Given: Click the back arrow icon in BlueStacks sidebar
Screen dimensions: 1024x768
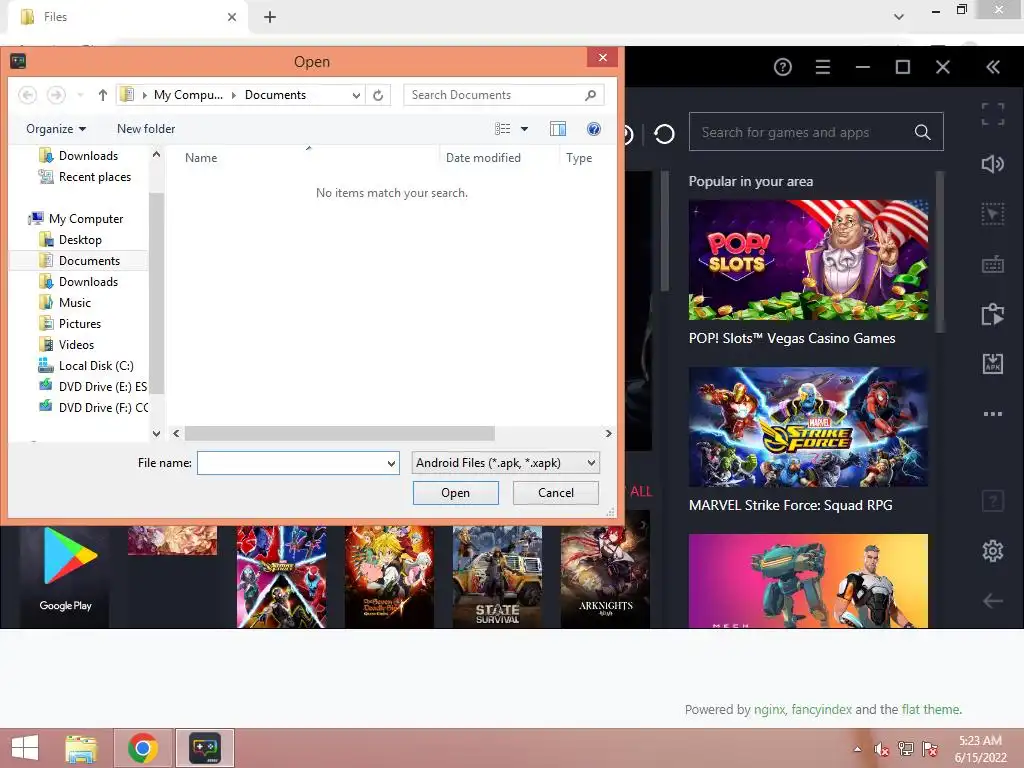Looking at the screenshot, I should click(x=993, y=601).
